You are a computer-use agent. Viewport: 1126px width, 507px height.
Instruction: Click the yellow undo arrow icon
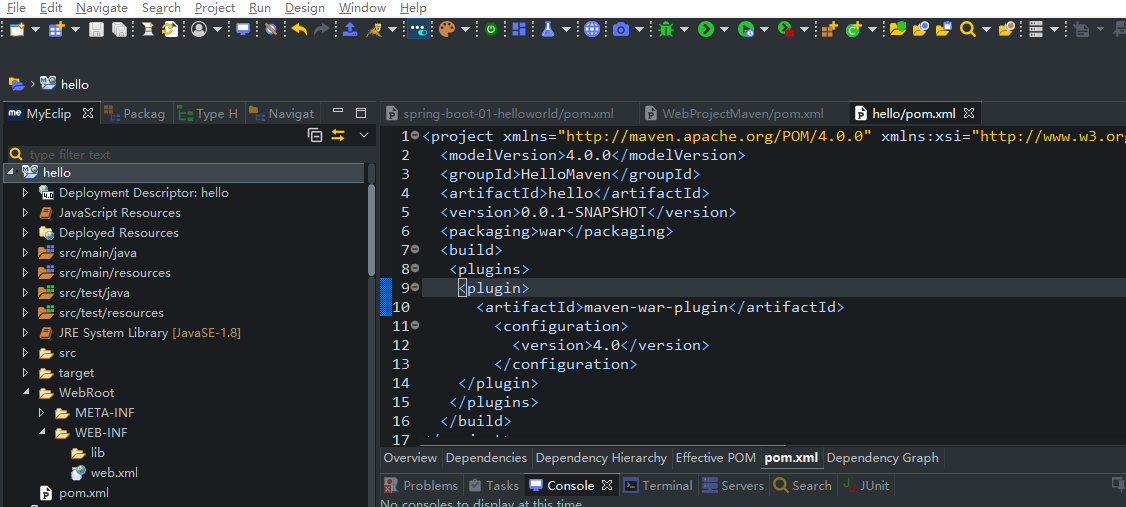[299, 29]
